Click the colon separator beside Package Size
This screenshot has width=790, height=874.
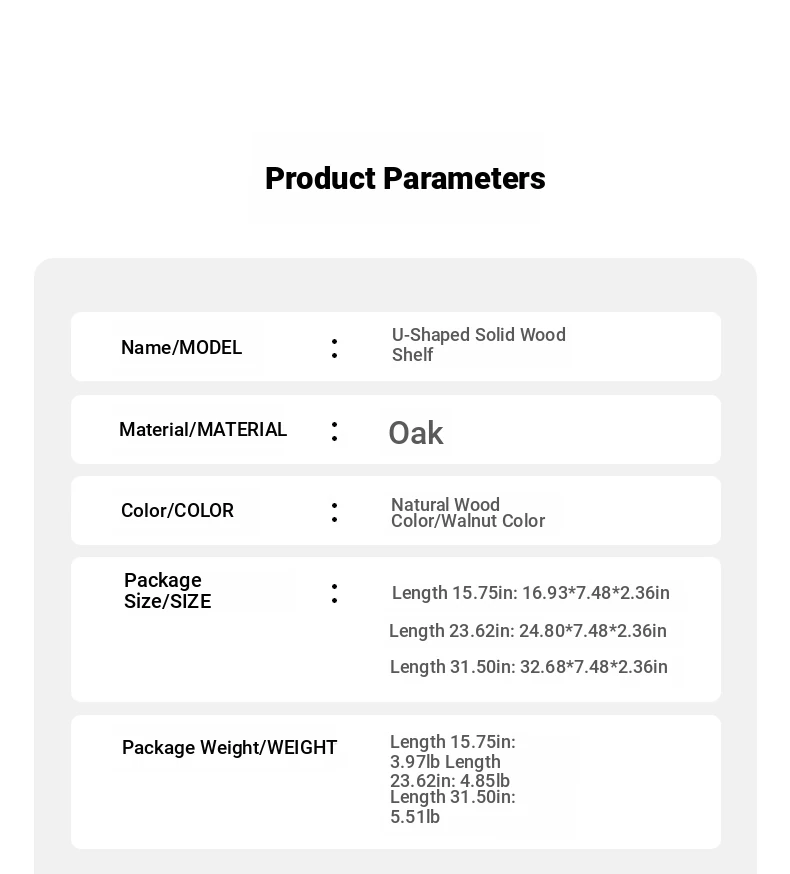click(335, 594)
